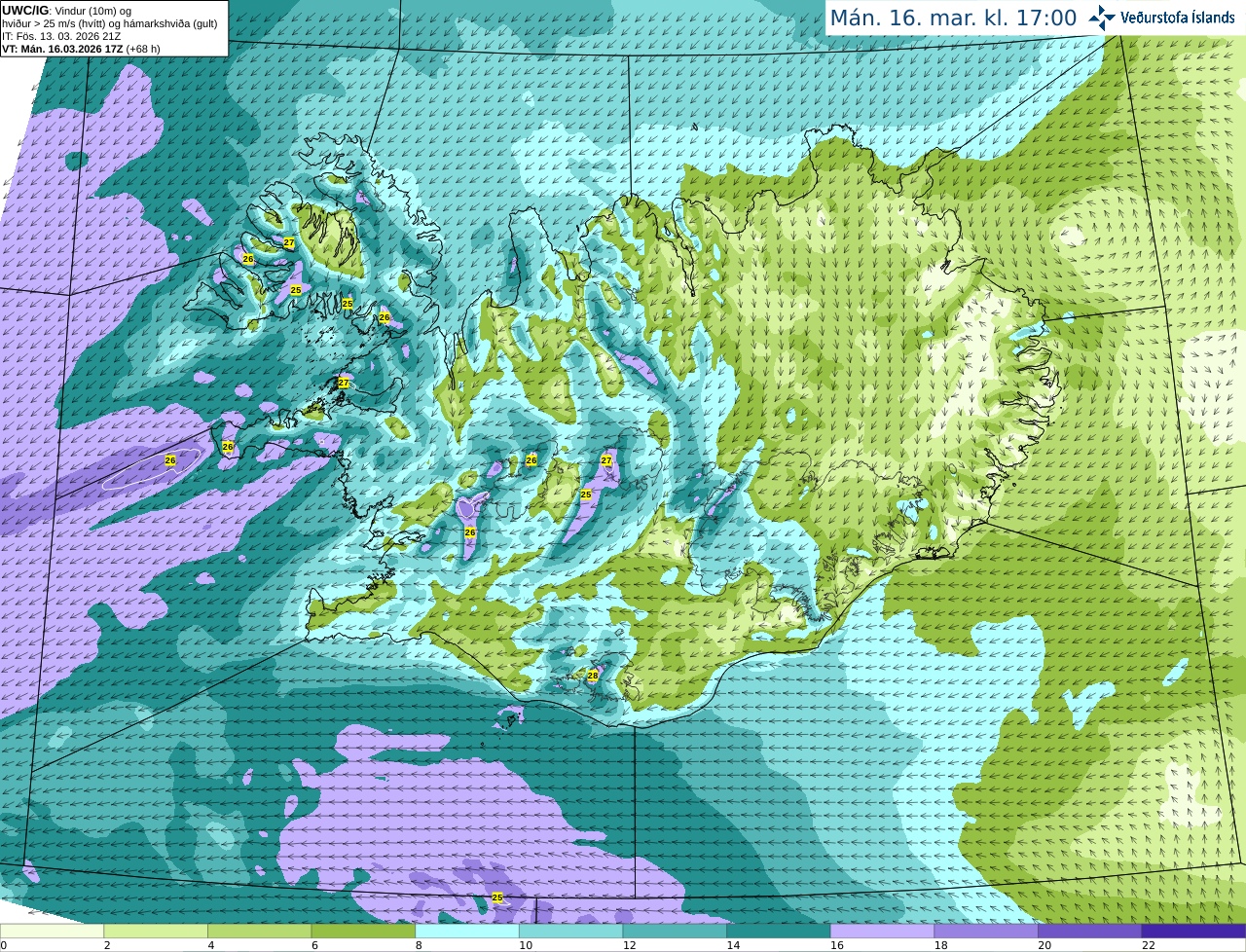1246x952 pixels.
Task: Click the legend value 4
Action: (211, 945)
